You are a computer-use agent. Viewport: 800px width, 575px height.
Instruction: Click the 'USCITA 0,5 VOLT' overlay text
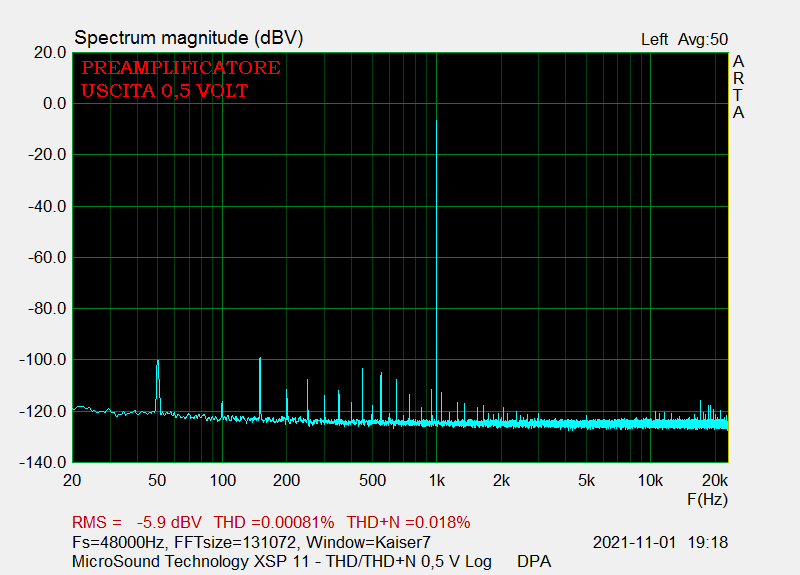(x=164, y=90)
